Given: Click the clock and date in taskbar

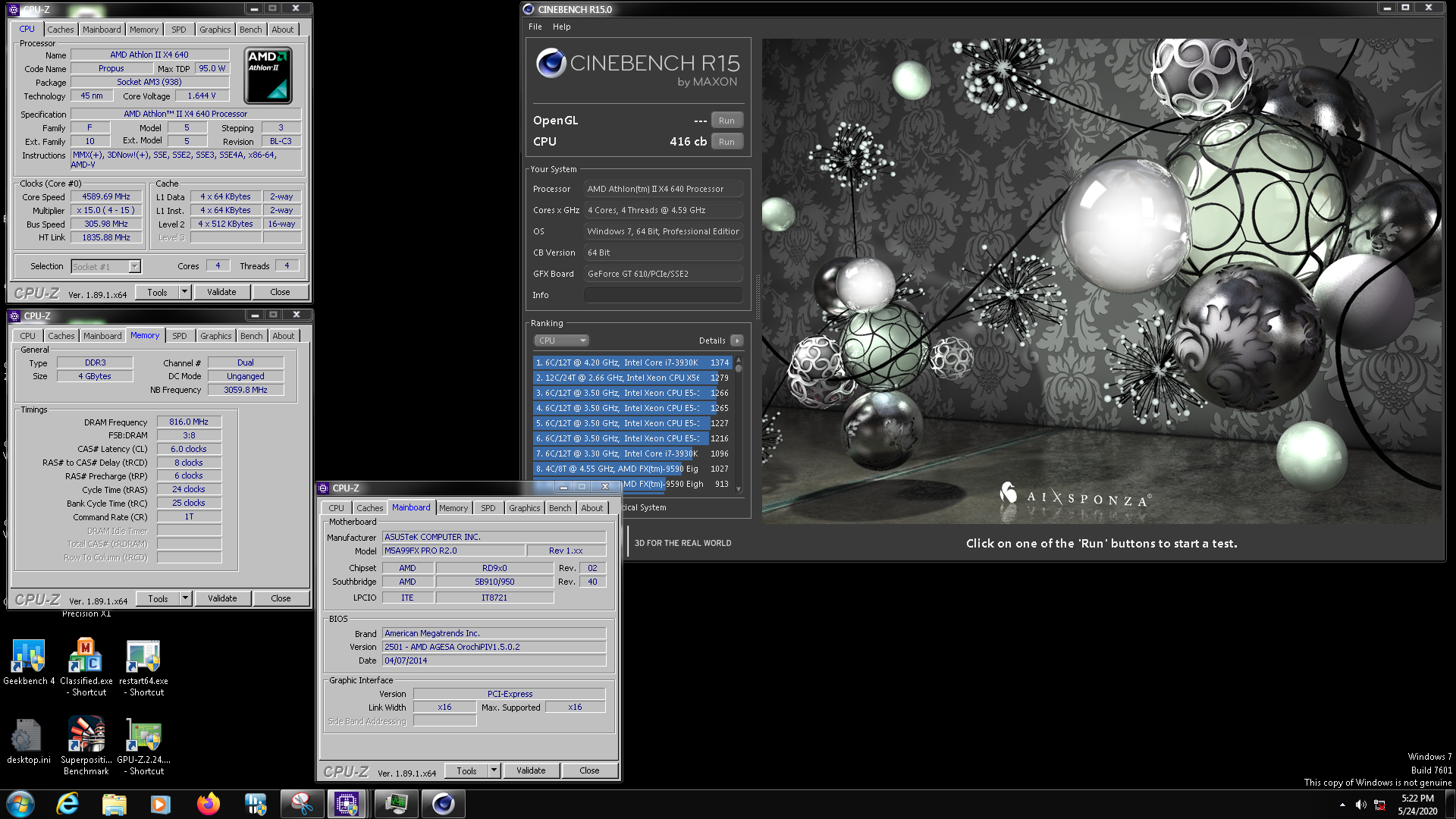Looking at the screenshot, I should click(1417, 805).
